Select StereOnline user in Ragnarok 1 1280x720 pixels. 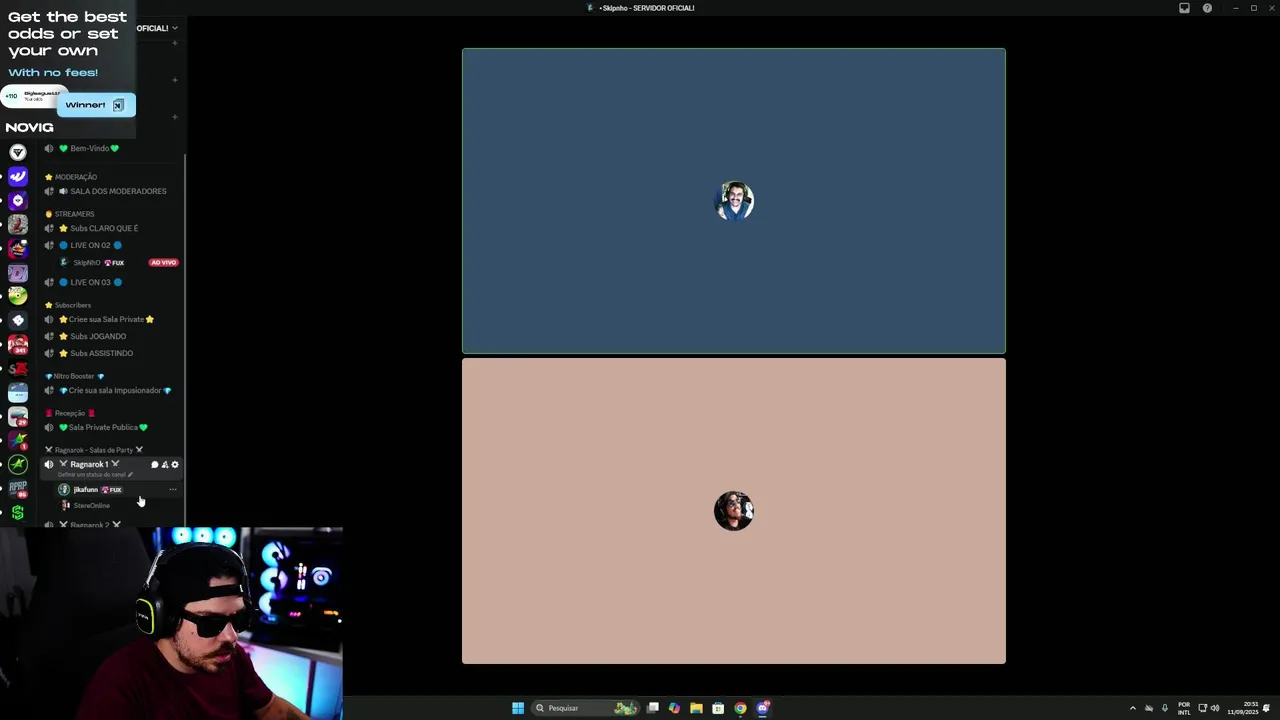coord(86,506)
